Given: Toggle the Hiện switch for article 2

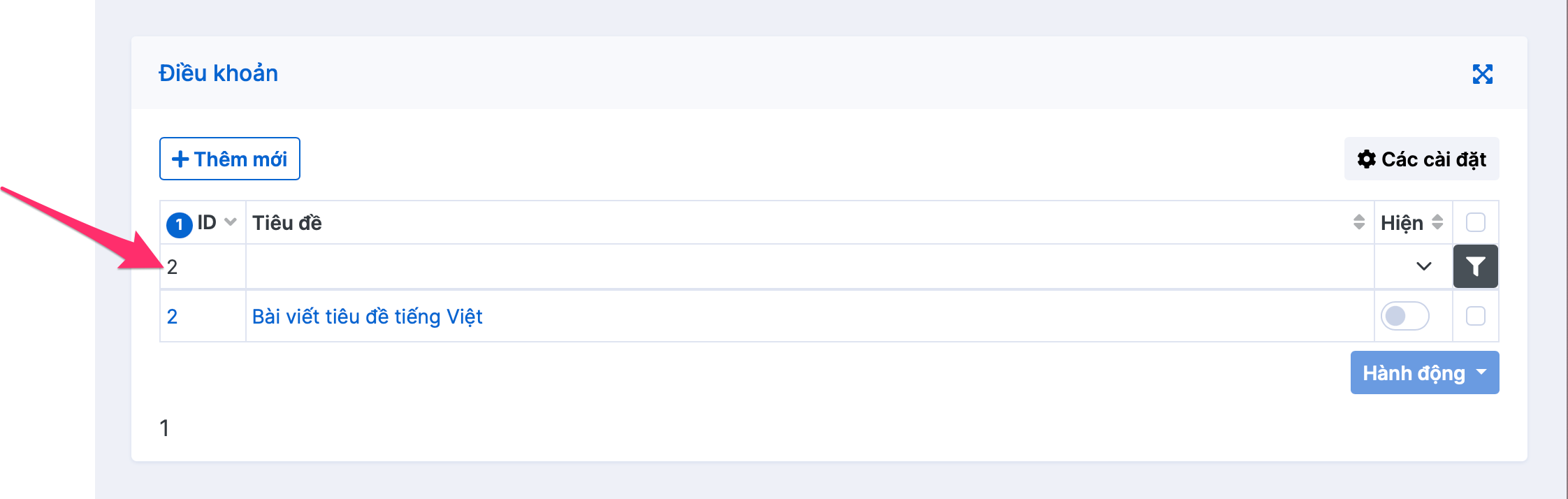Looking at the screenshot, I should pos(1404,316).
